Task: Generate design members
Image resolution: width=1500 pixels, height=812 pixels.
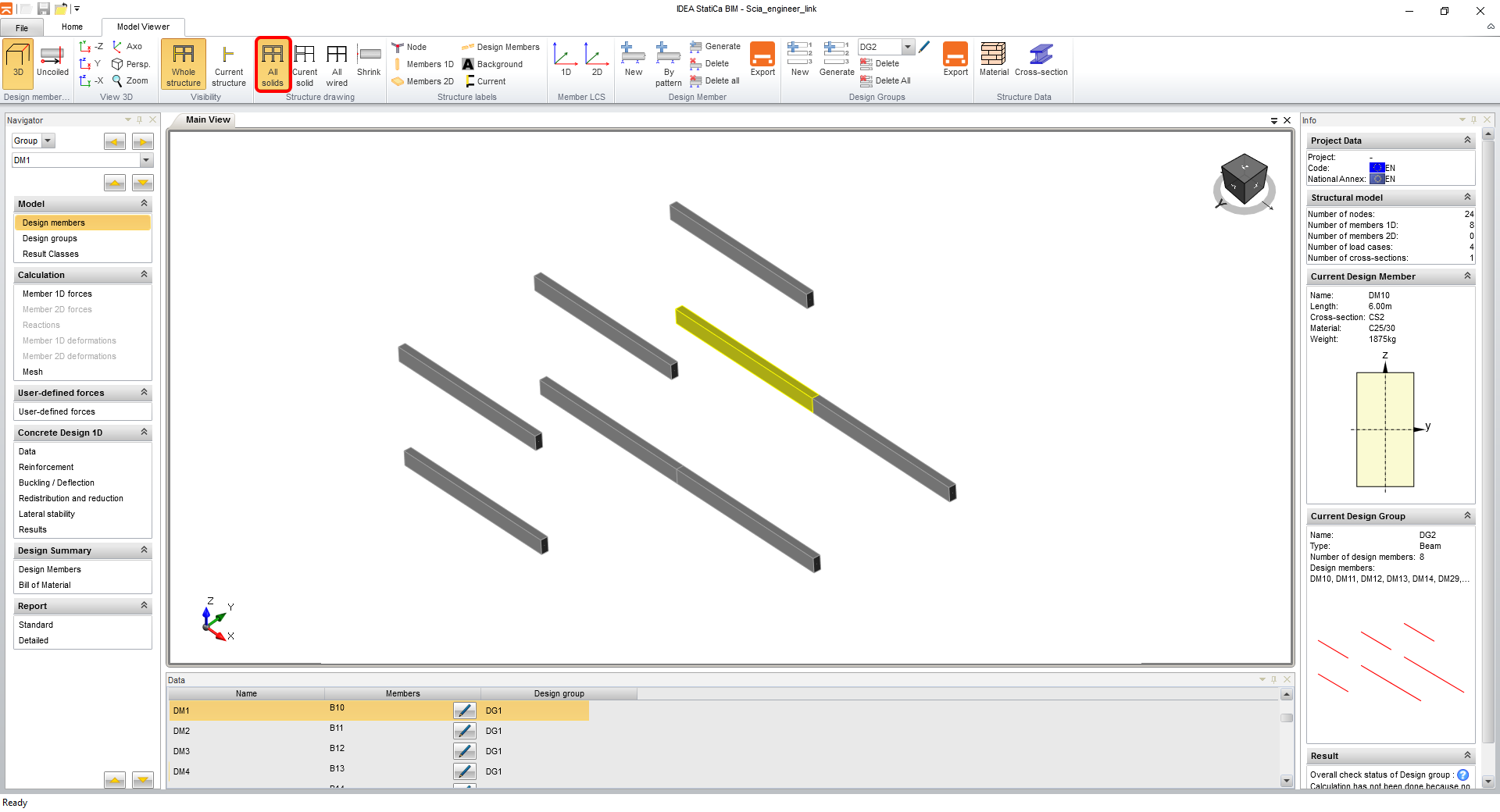Action: 716,47
